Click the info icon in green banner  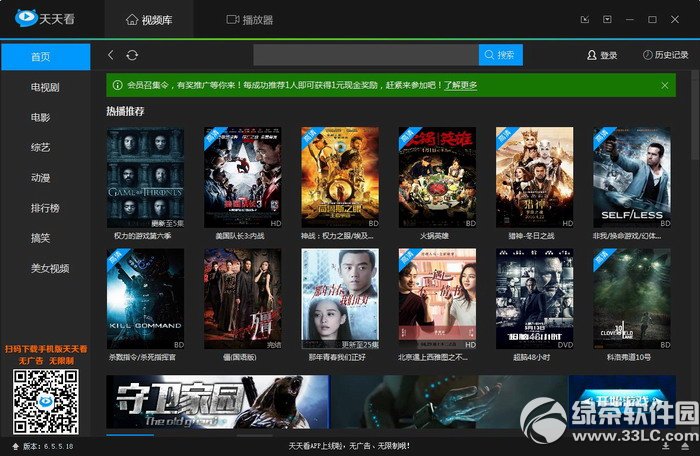pos(117,85)
